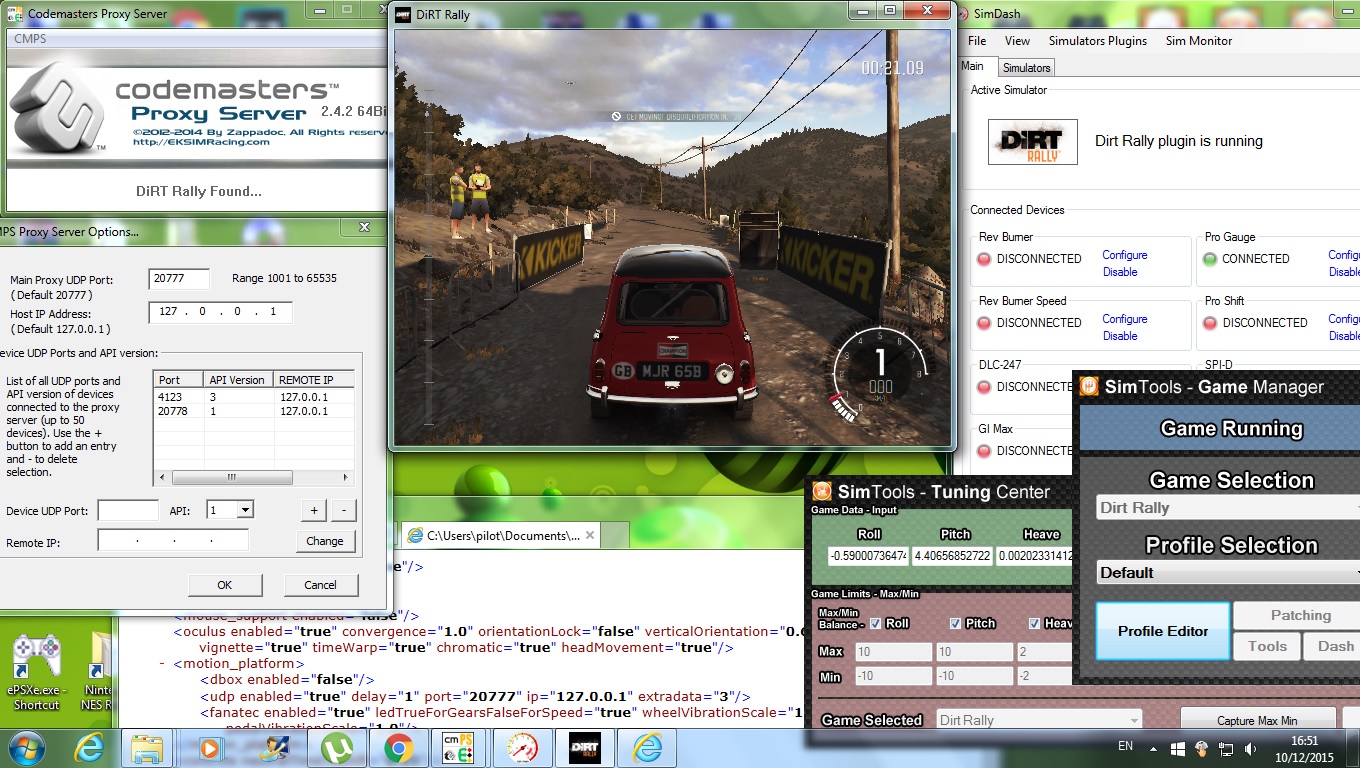Viewport: 1360px width, 768px height.
Task: Click the Device UDP Port field
Action: tap(128, 510)
